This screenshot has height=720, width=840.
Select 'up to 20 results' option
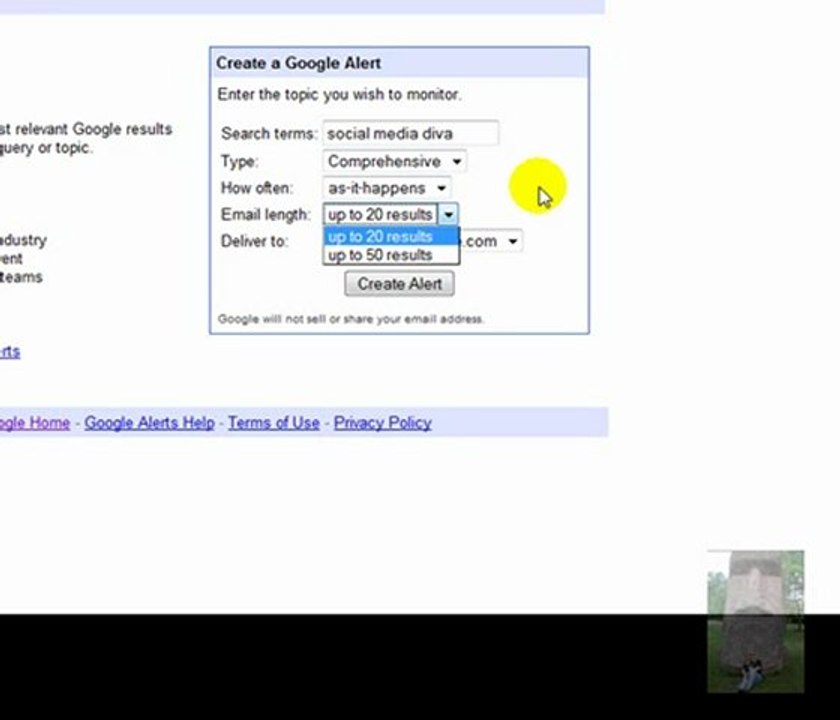coord(391,236)
